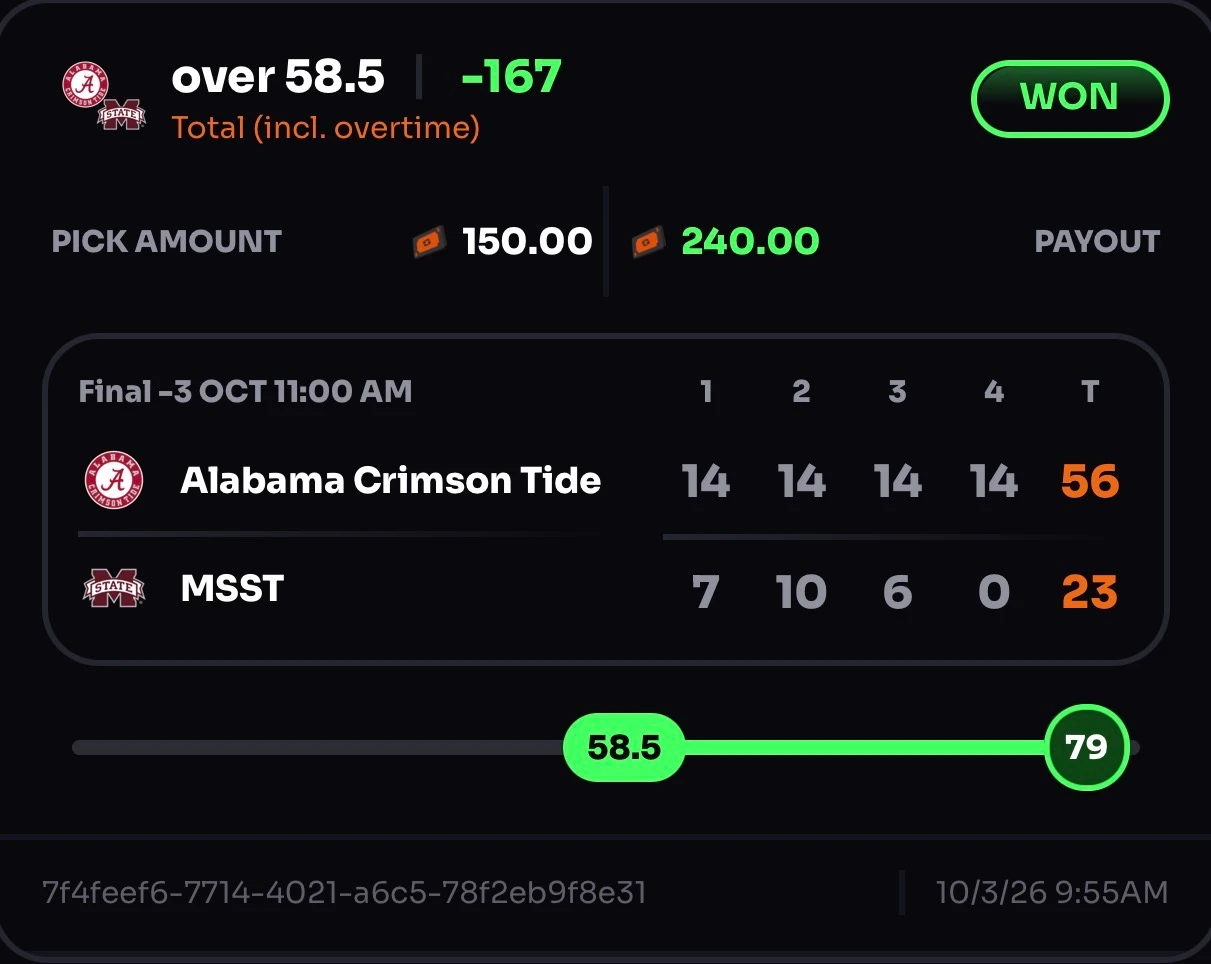Select the MSST team name
The width and height of the screenshot is (1211, 964).
233,589
